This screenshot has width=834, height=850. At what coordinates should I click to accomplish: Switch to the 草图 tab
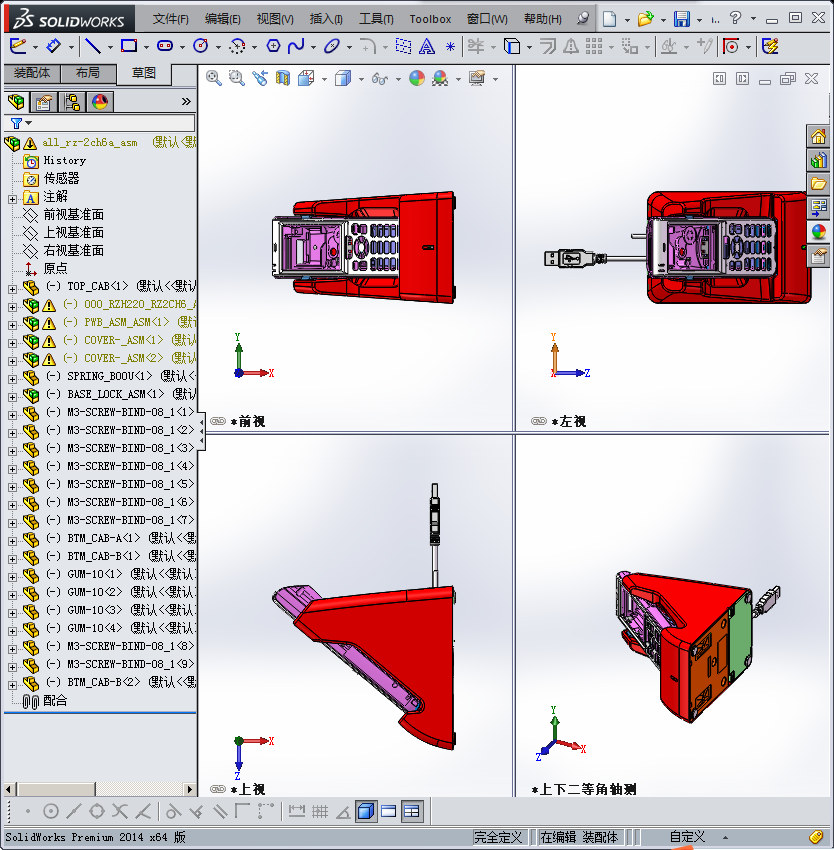point(144,74)
